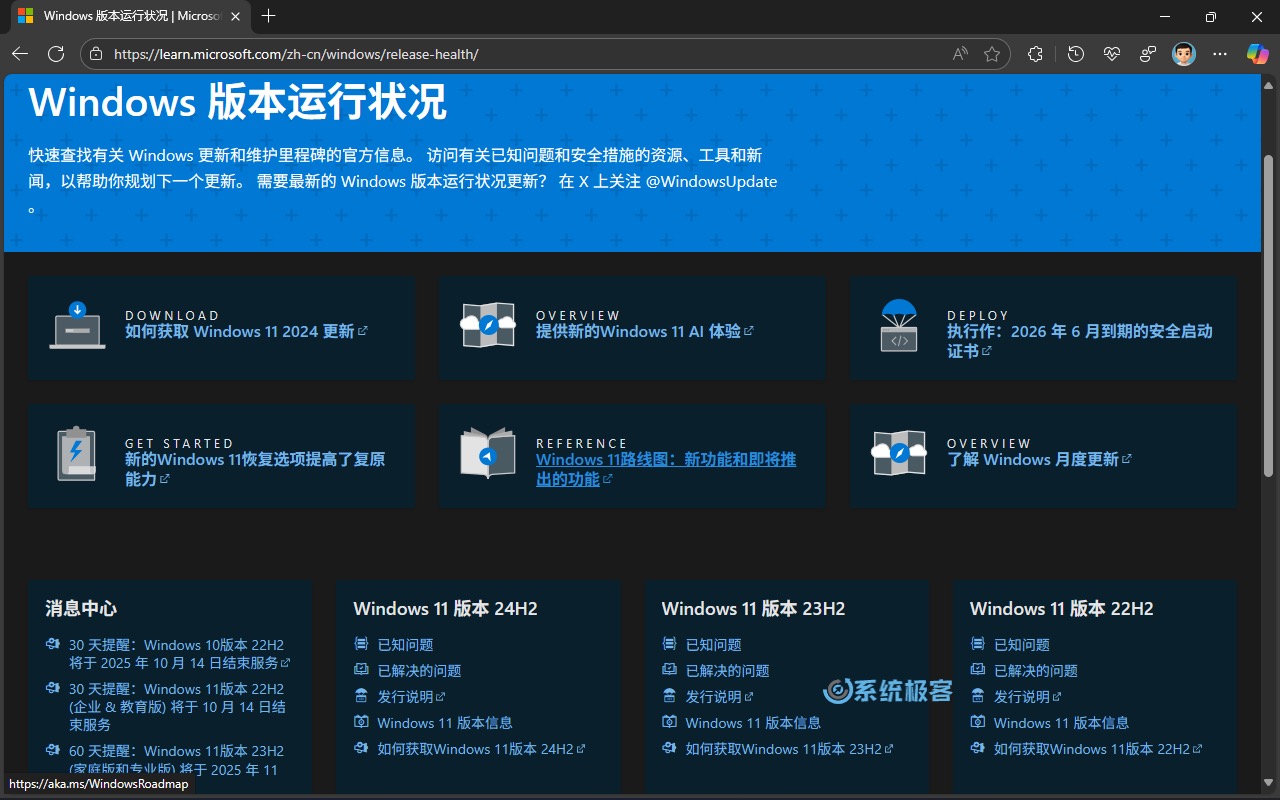Viewport: 1280px width, 800px height.
Task: Click the open book reference icon
Action: point(488,453)
